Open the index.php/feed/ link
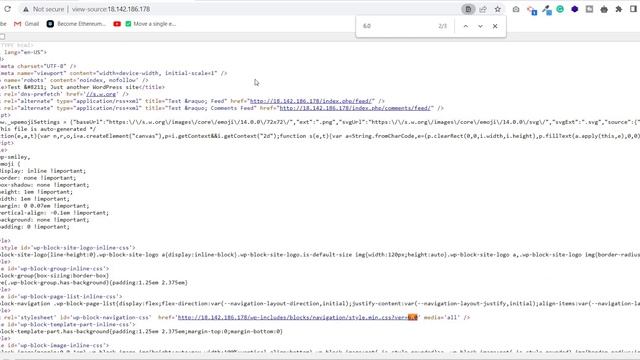The height and width of the screenshot is (360, 640). pyautogui.click(x=311, y=101)
